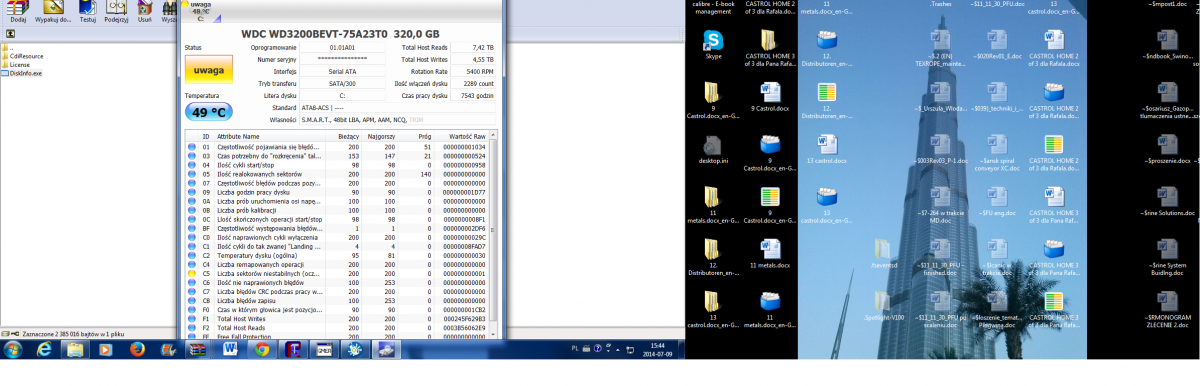Click the Usuń toolbar icon in WinRAR
This screenshot has width=1200, height=386.
coord(146,11)
